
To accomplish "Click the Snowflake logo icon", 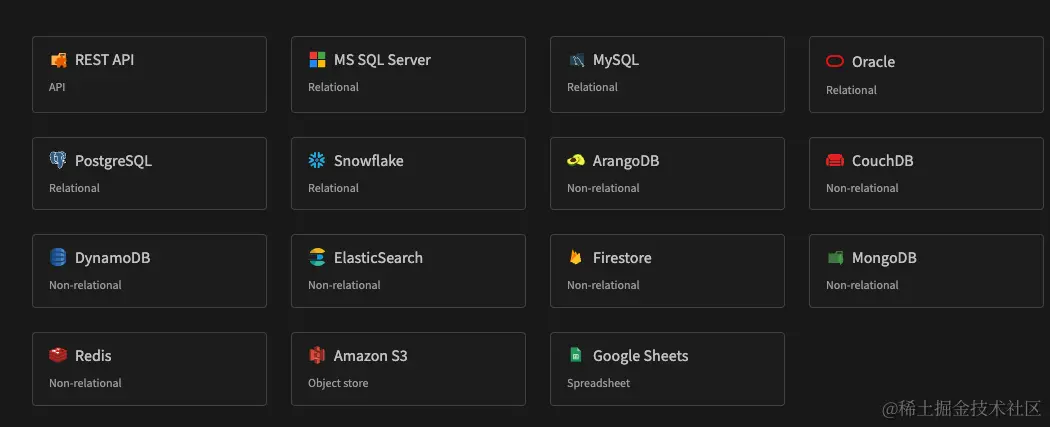I will click(317, 160).
